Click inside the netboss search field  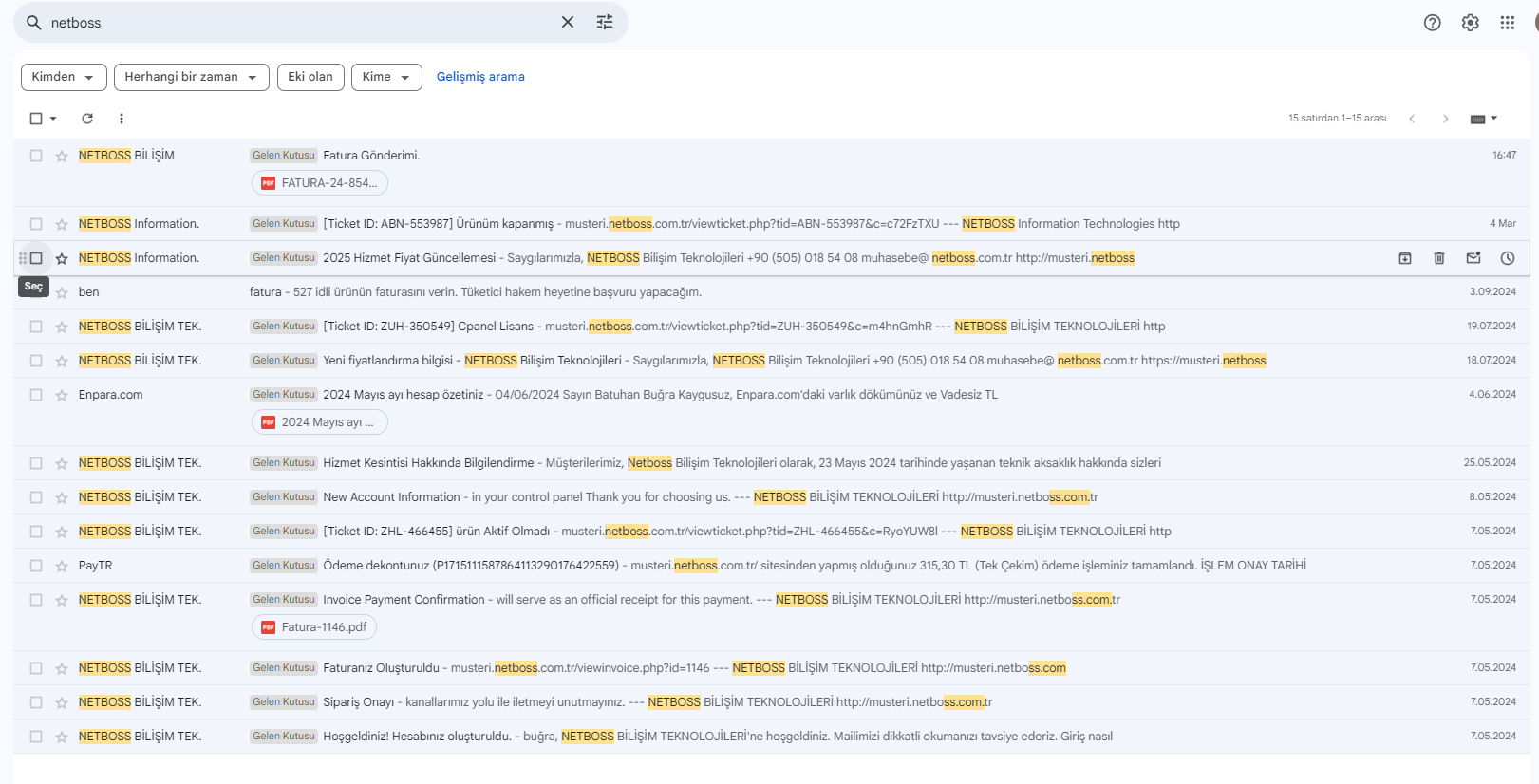point(299,22)
